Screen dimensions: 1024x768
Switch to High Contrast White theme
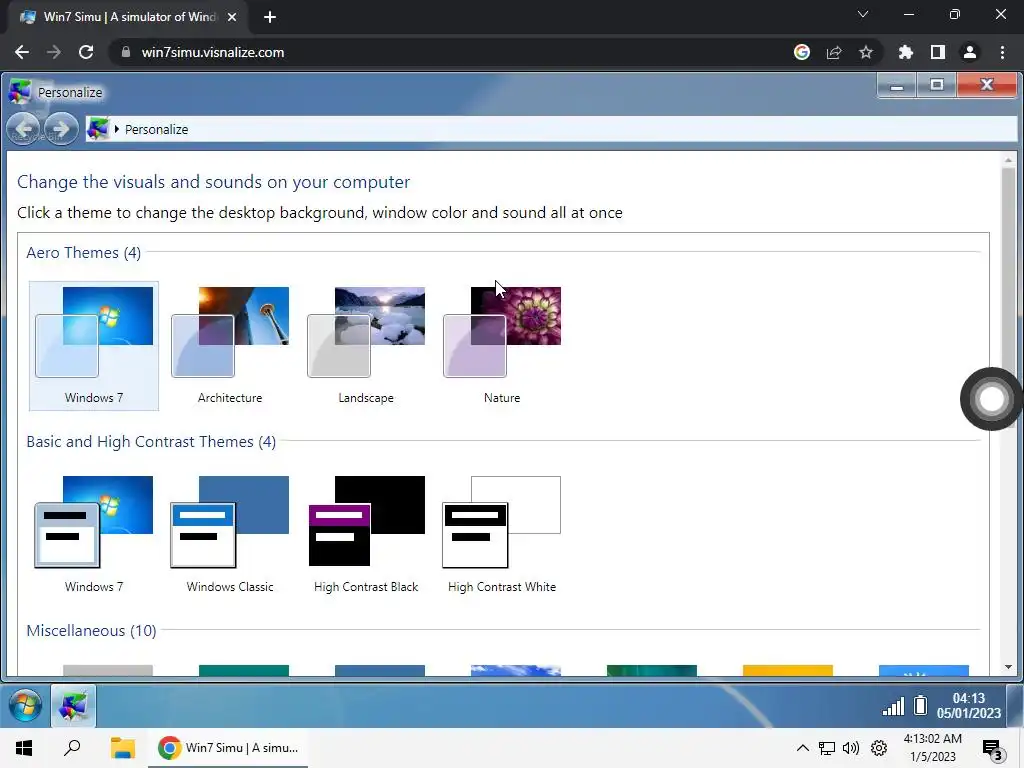[502, 535]
